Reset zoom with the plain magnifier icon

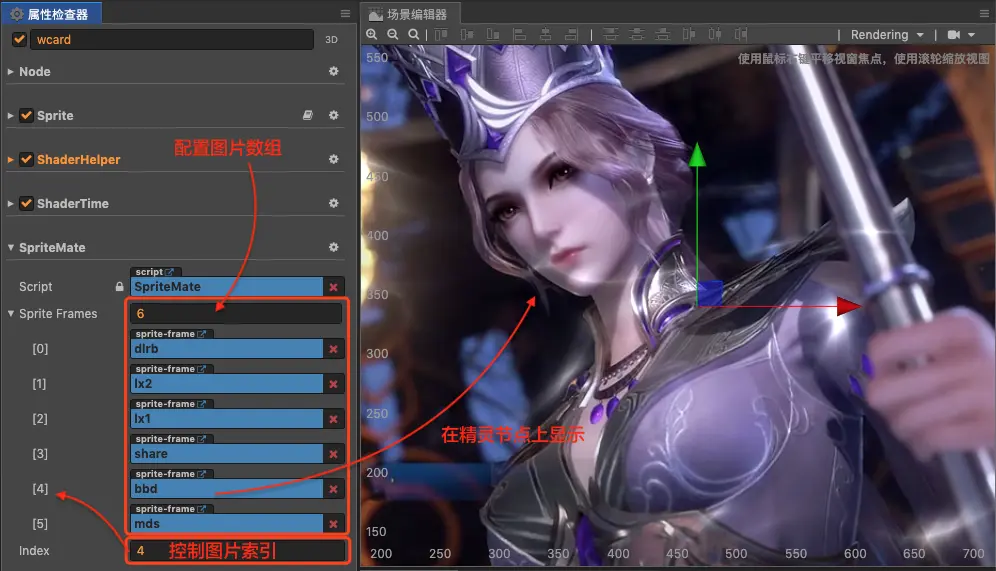point(414,34)
